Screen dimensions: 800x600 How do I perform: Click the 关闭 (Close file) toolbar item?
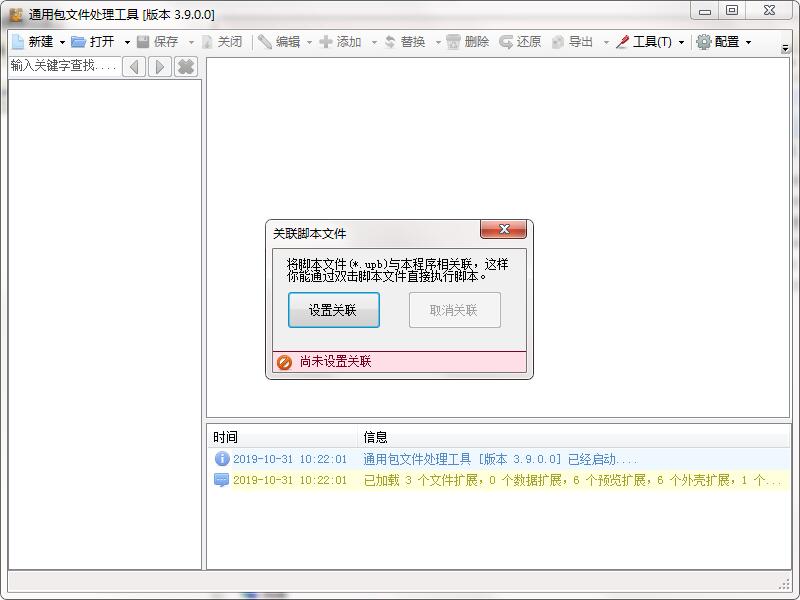tap(220, 42)
